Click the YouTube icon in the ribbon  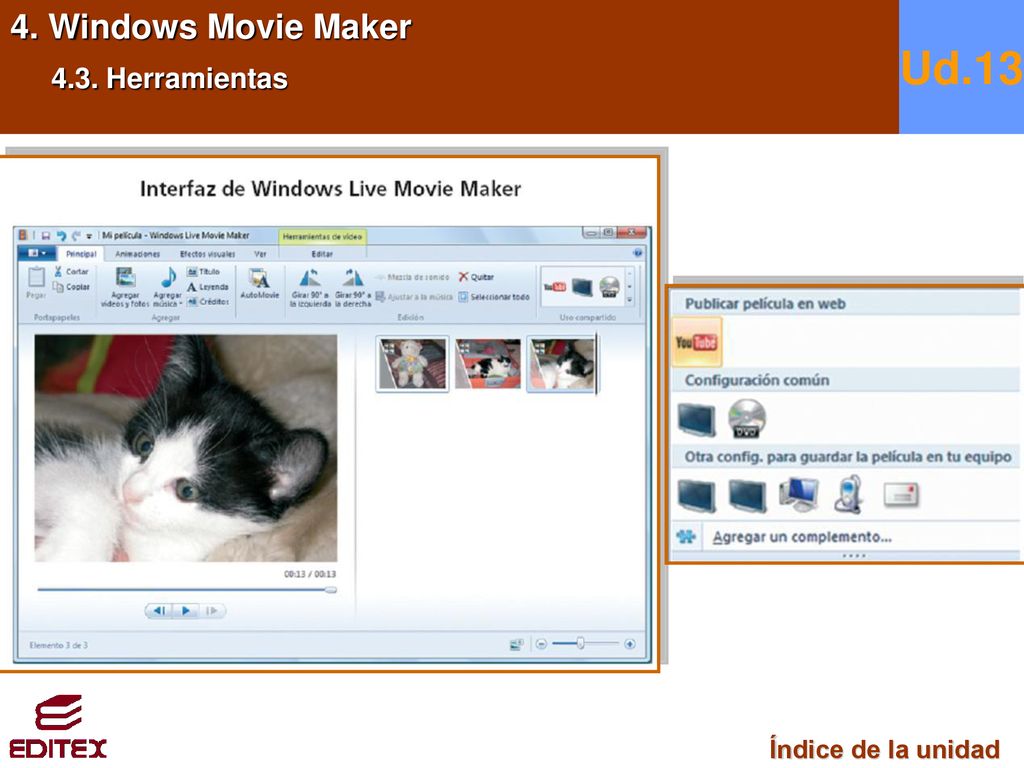pyautogui.click(x=555, y=287)
